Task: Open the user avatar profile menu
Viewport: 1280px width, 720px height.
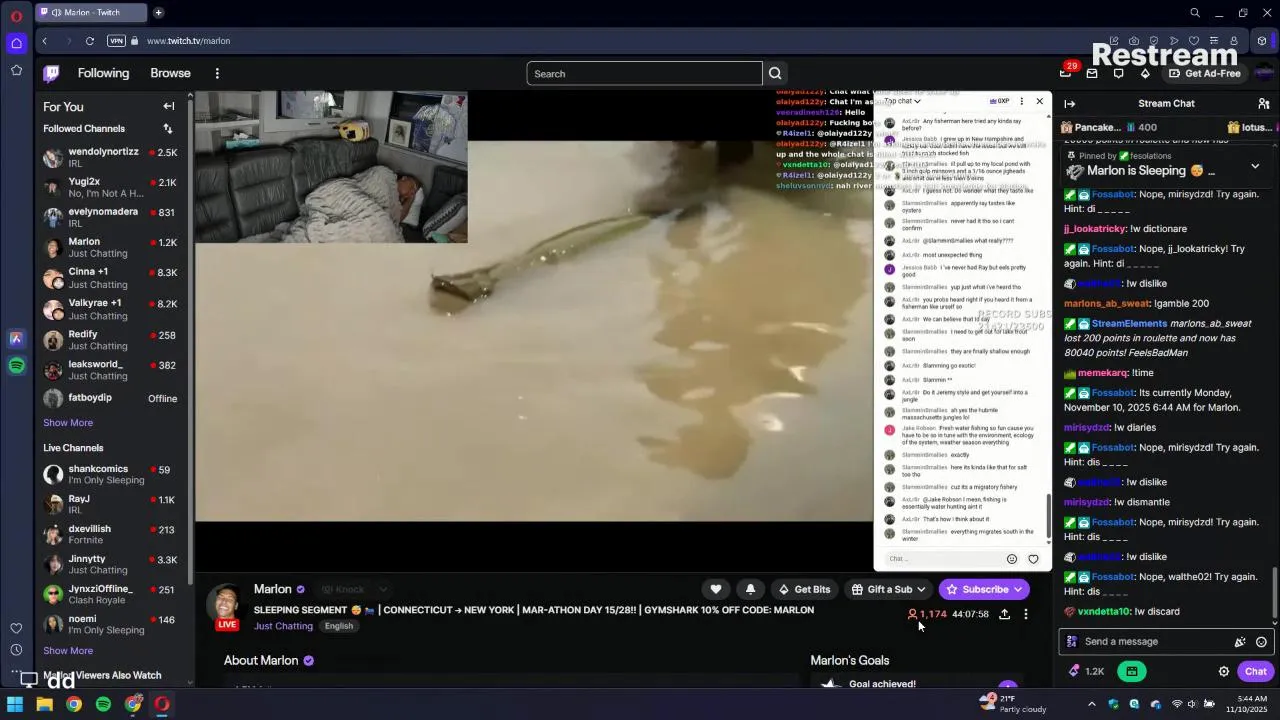Action: pos(1265,73)
